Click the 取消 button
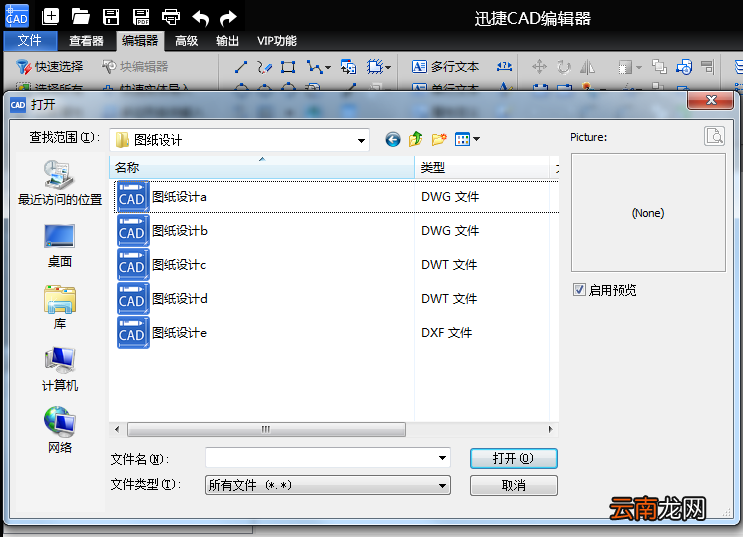The image size is (743, 537). pyautogui.click(x=514, y=485)
